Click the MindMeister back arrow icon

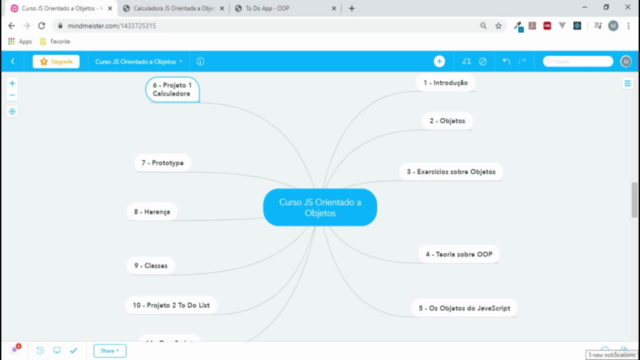tap(13, 62)
